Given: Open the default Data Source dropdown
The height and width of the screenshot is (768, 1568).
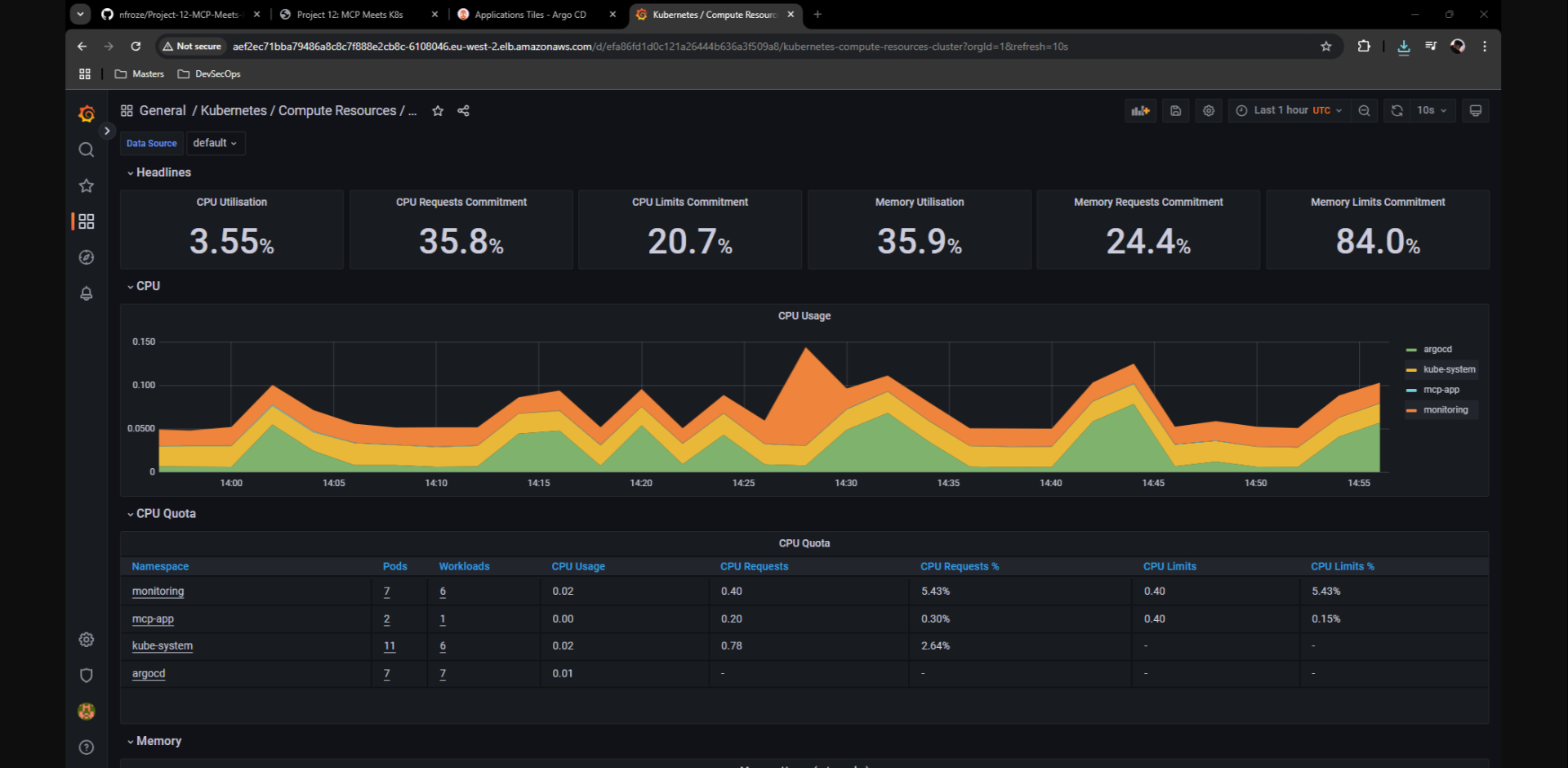Looking at the screenshot, I should (215, 143).
